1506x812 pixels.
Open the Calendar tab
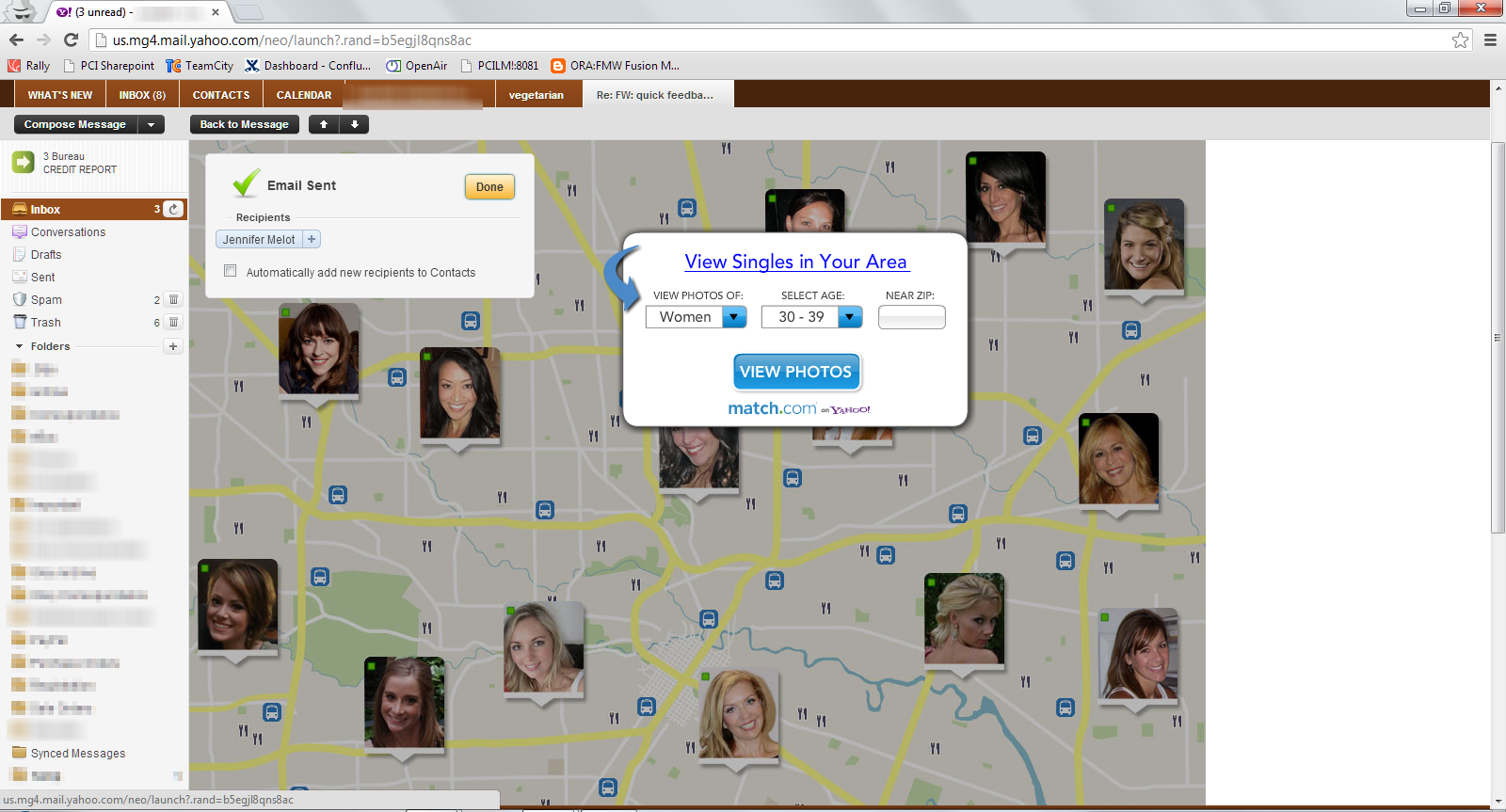tap(303, 95)
